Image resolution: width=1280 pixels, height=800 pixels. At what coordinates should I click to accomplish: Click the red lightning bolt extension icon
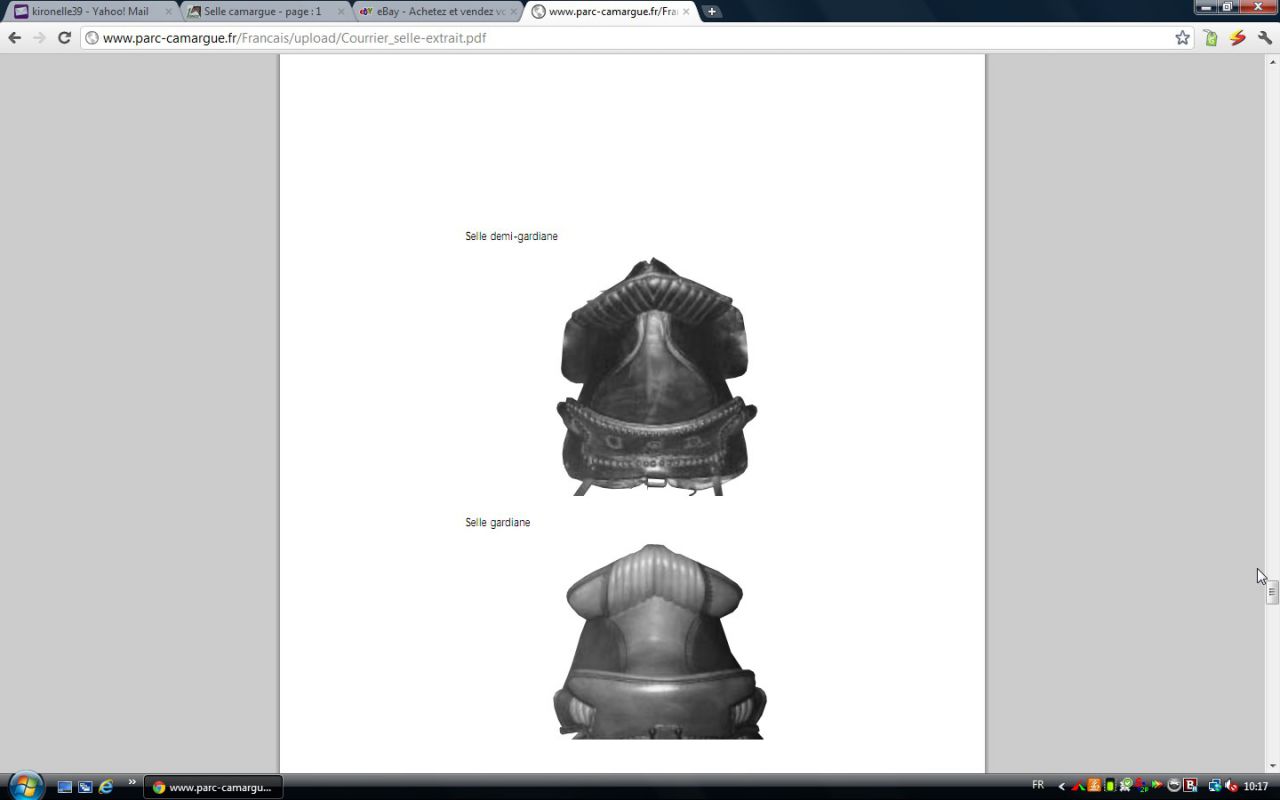point(1238,38)
